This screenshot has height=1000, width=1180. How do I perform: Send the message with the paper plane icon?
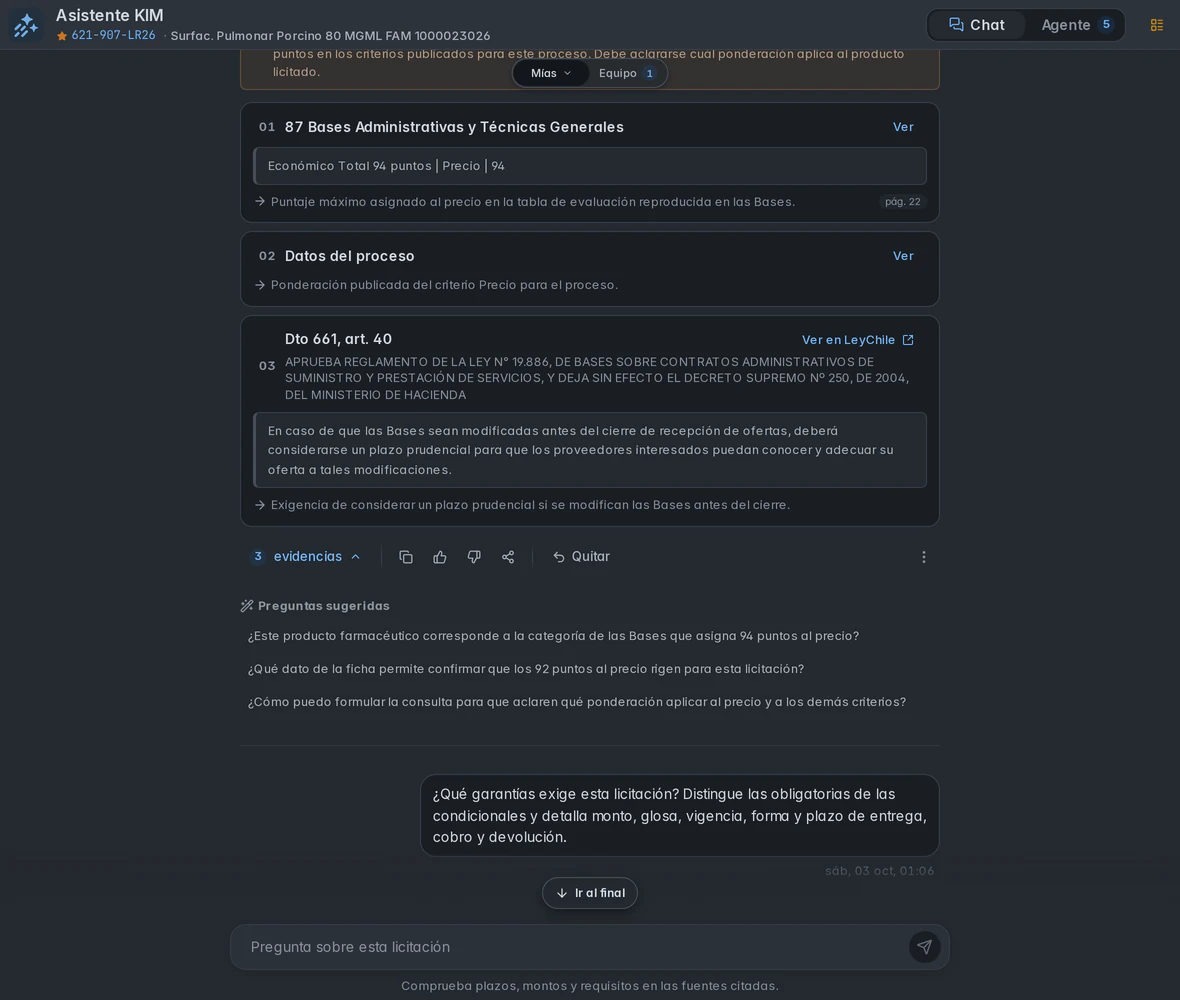coord(924,947)
